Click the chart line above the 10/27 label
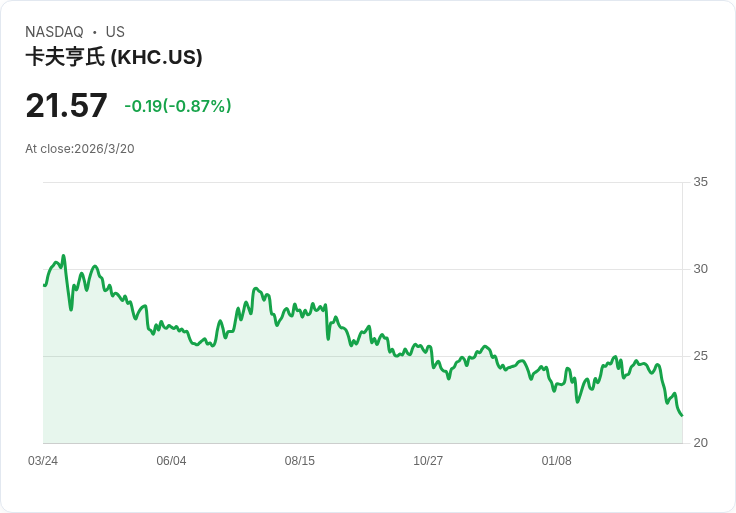The image size is (736, 513). pyautogui.click(x=428, y=348)
